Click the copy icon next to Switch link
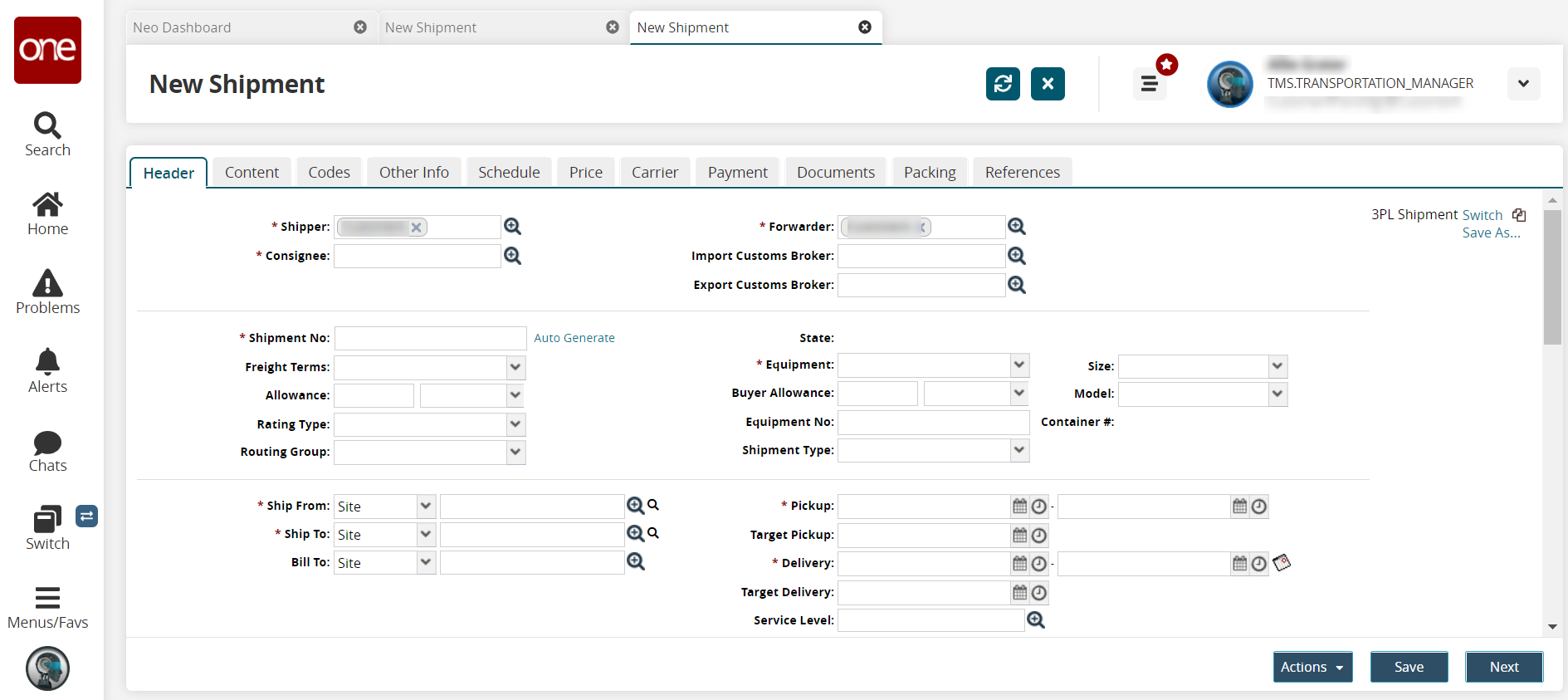 [x=1519, y=215]
